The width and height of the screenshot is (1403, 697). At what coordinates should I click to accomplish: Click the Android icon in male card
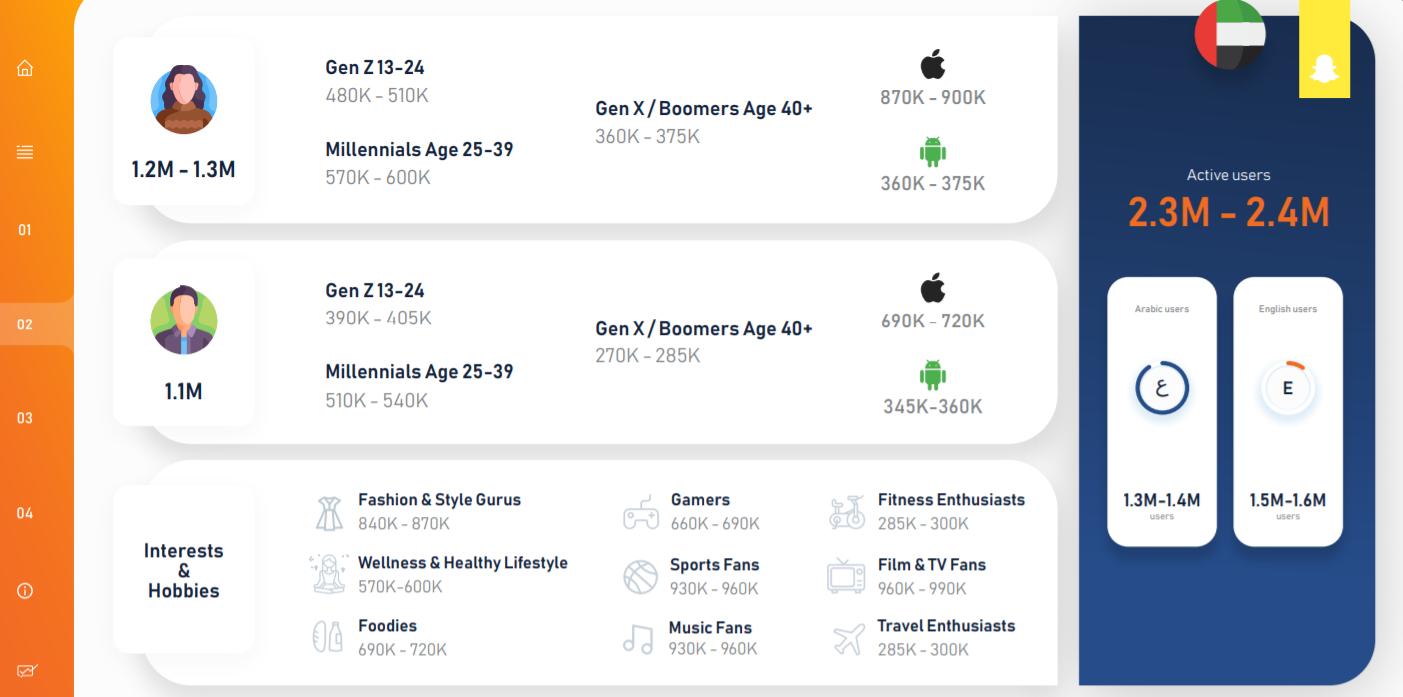click(x=933, y=375)
